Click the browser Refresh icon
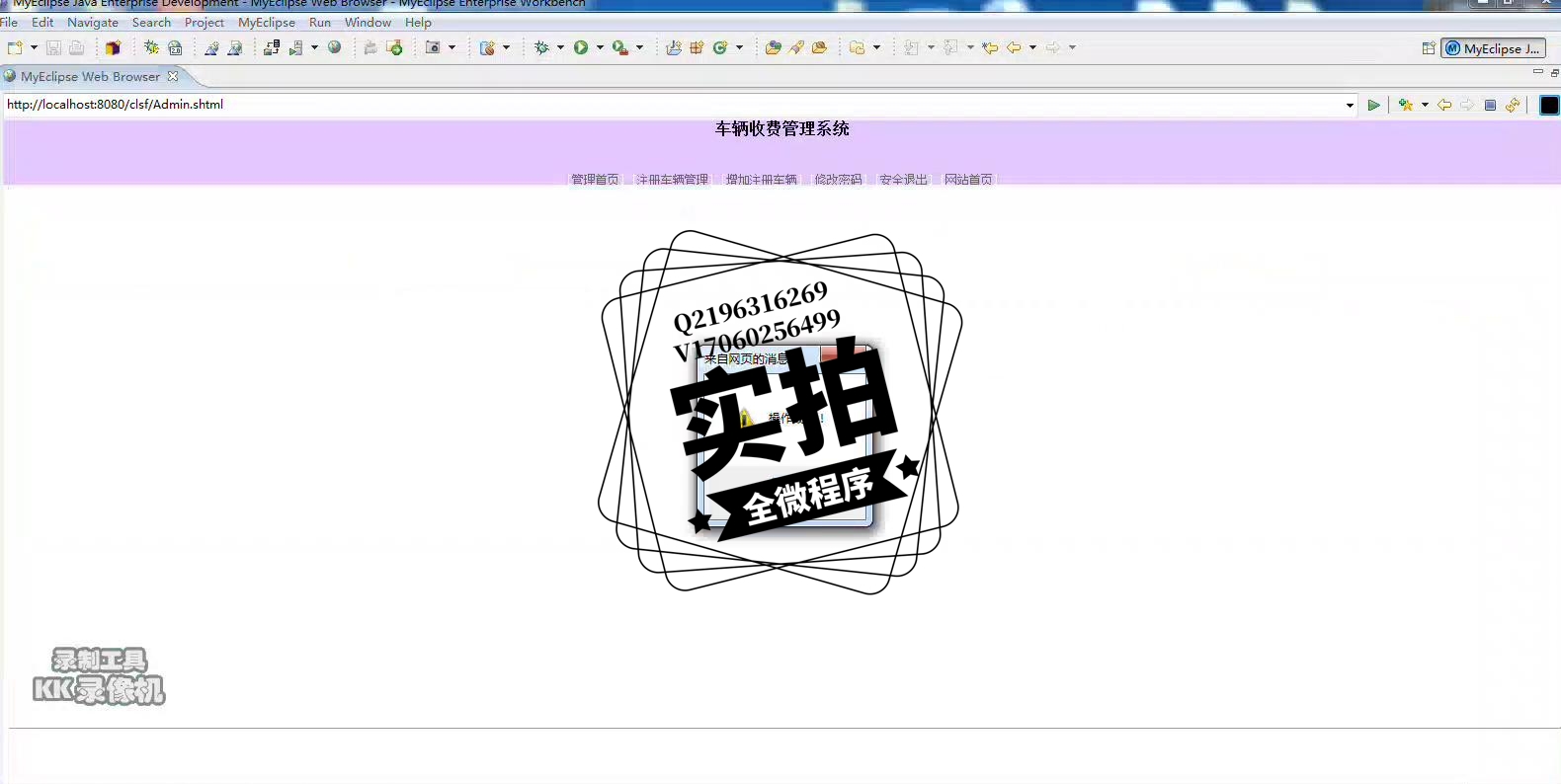This screenshot has height=784, width=1561. click(x=1513, y=105)
